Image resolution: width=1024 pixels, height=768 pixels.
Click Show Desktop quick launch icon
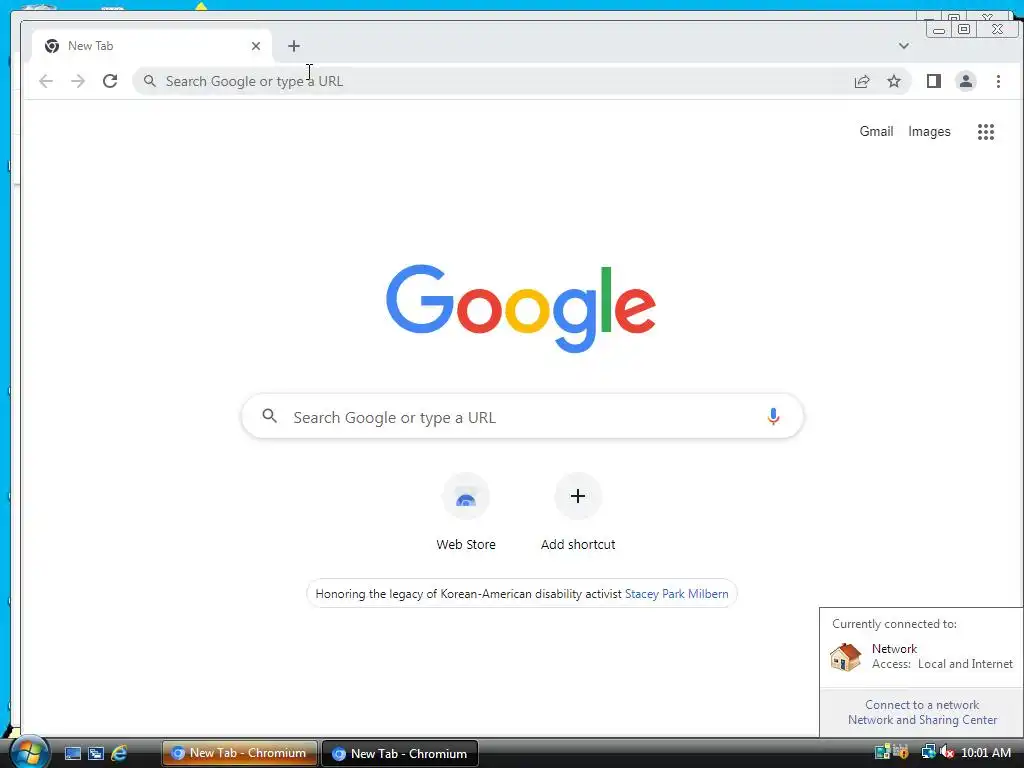(72, 754)
